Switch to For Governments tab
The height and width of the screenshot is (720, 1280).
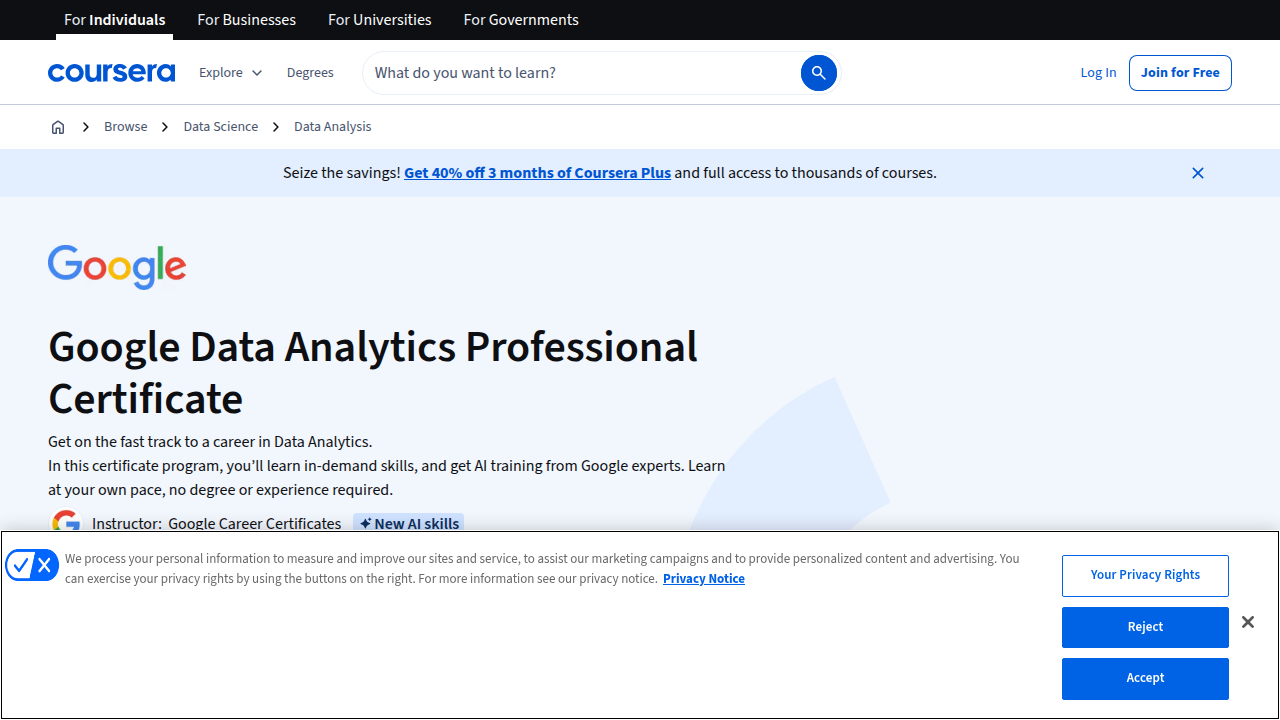[521, 20]
